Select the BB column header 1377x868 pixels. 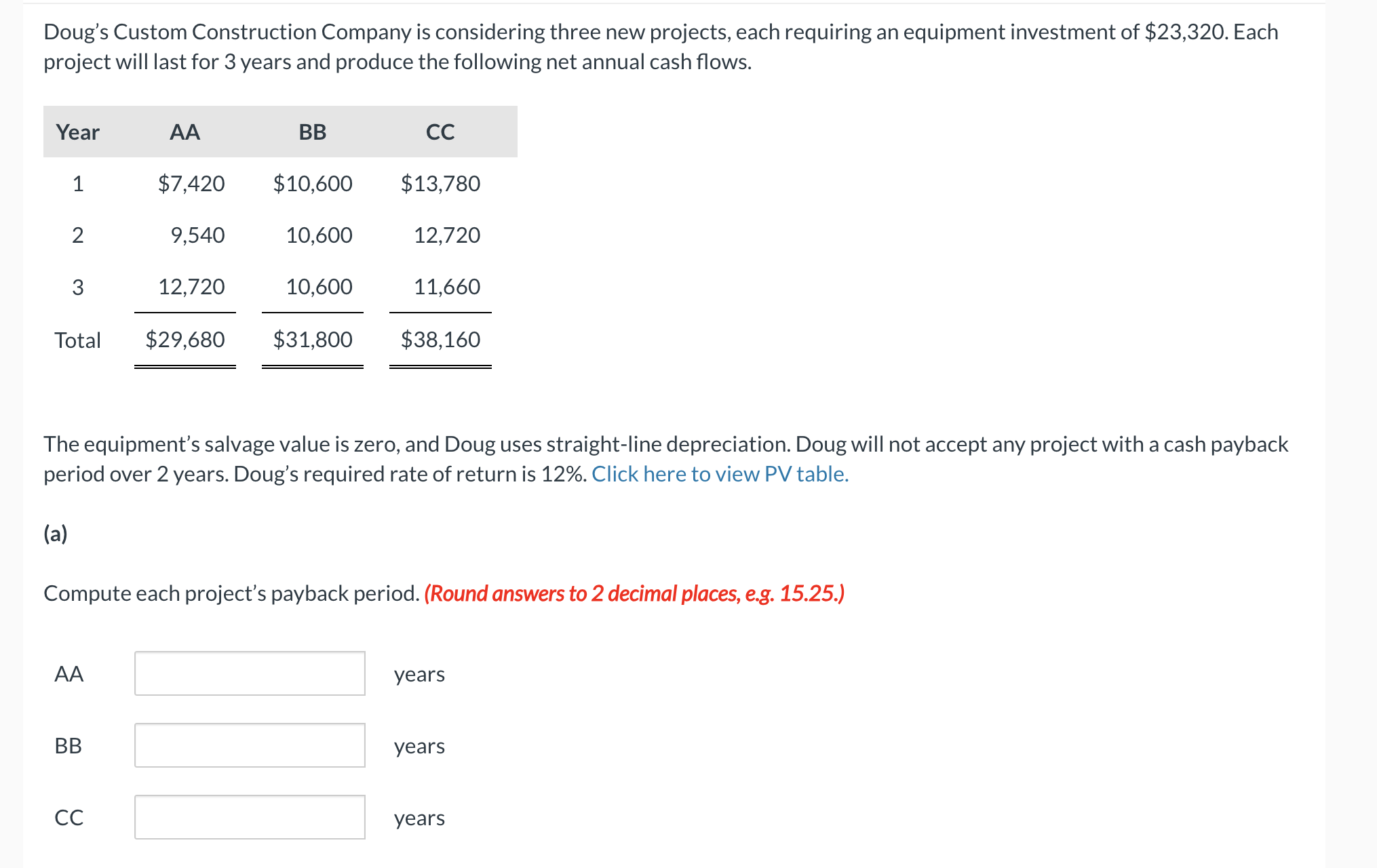click(x=313, y=132)
